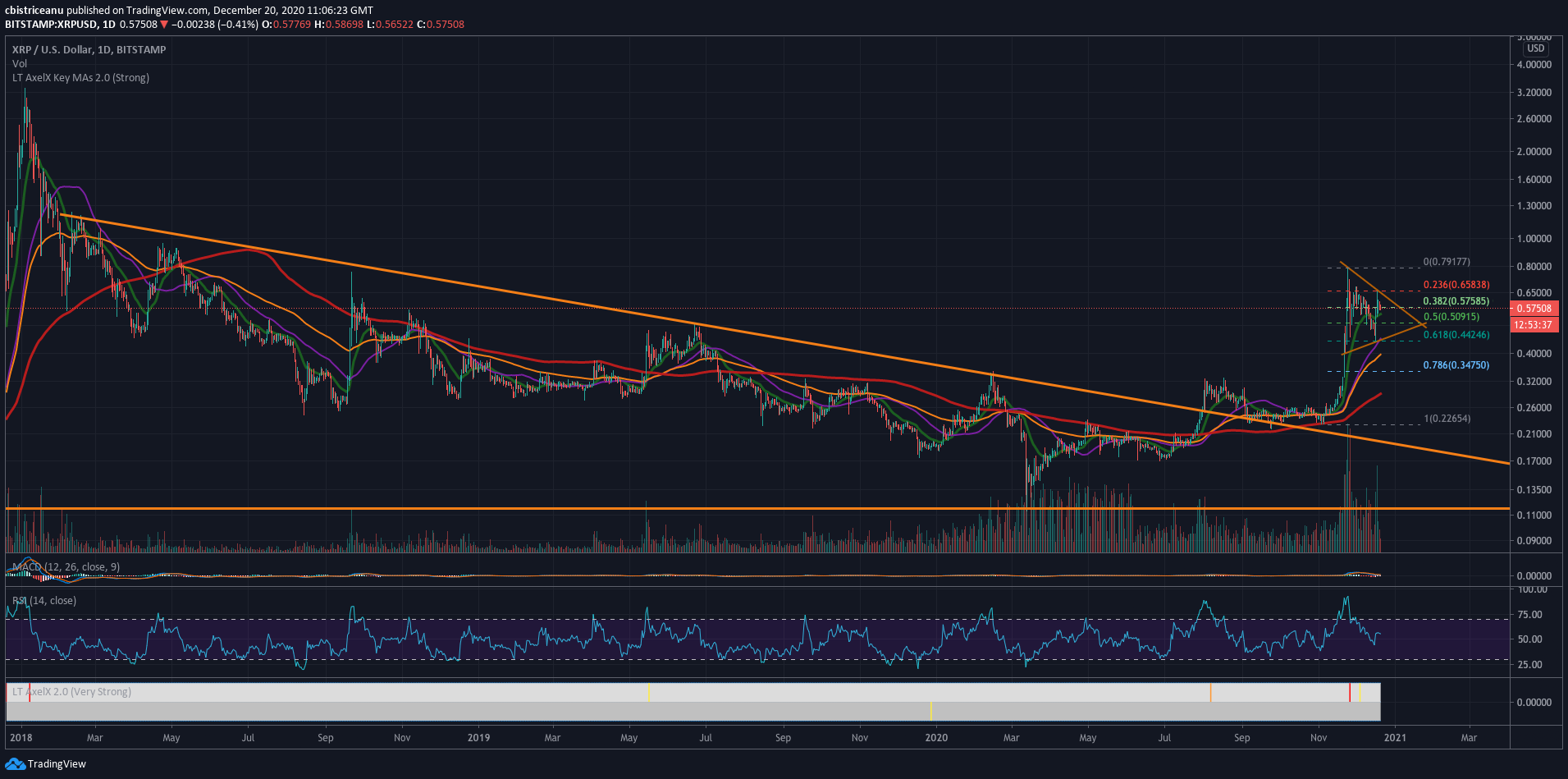
Task: Click the LT AxelX 2.0 (Very Strong) label
Action: [71, 692]
